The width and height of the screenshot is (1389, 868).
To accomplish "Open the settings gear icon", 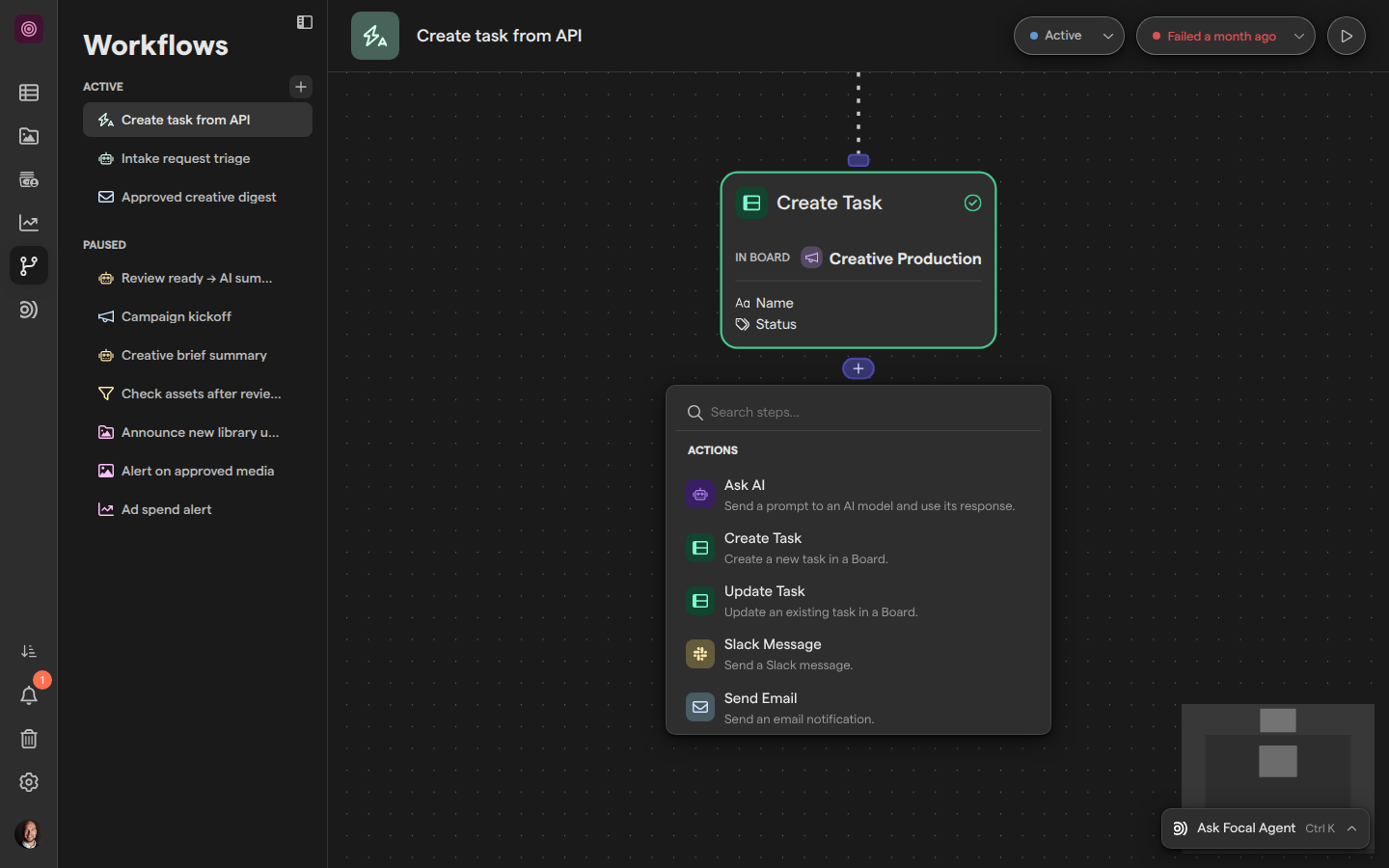I will click(x=29, y=782).
